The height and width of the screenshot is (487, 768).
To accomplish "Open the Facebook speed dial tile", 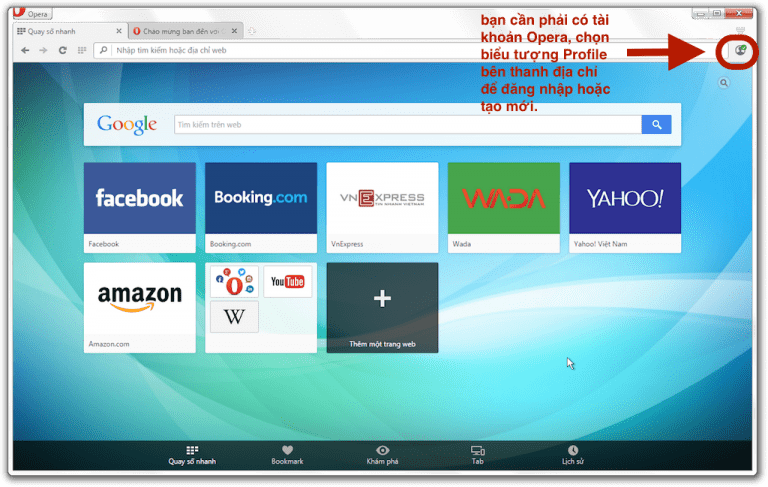I will tap(140, 208).
